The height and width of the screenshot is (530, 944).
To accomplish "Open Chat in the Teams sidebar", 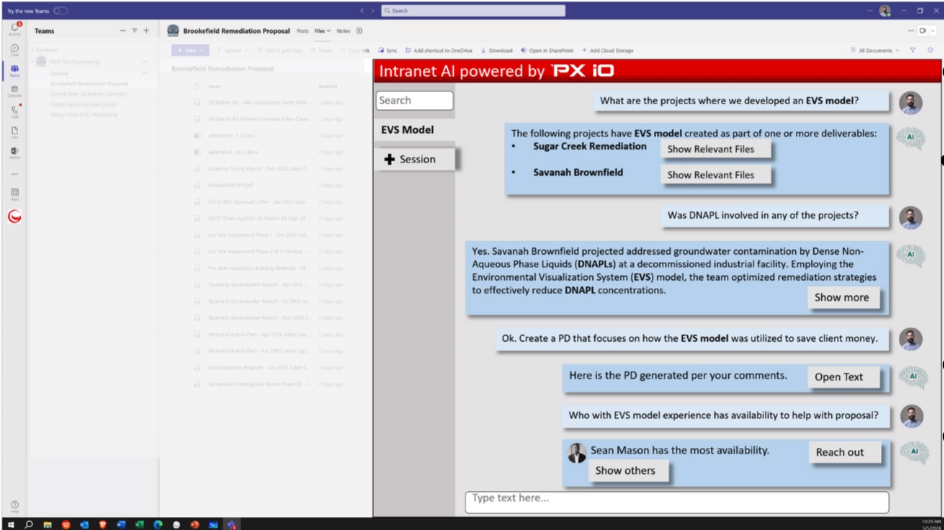I will click(15, 50).
